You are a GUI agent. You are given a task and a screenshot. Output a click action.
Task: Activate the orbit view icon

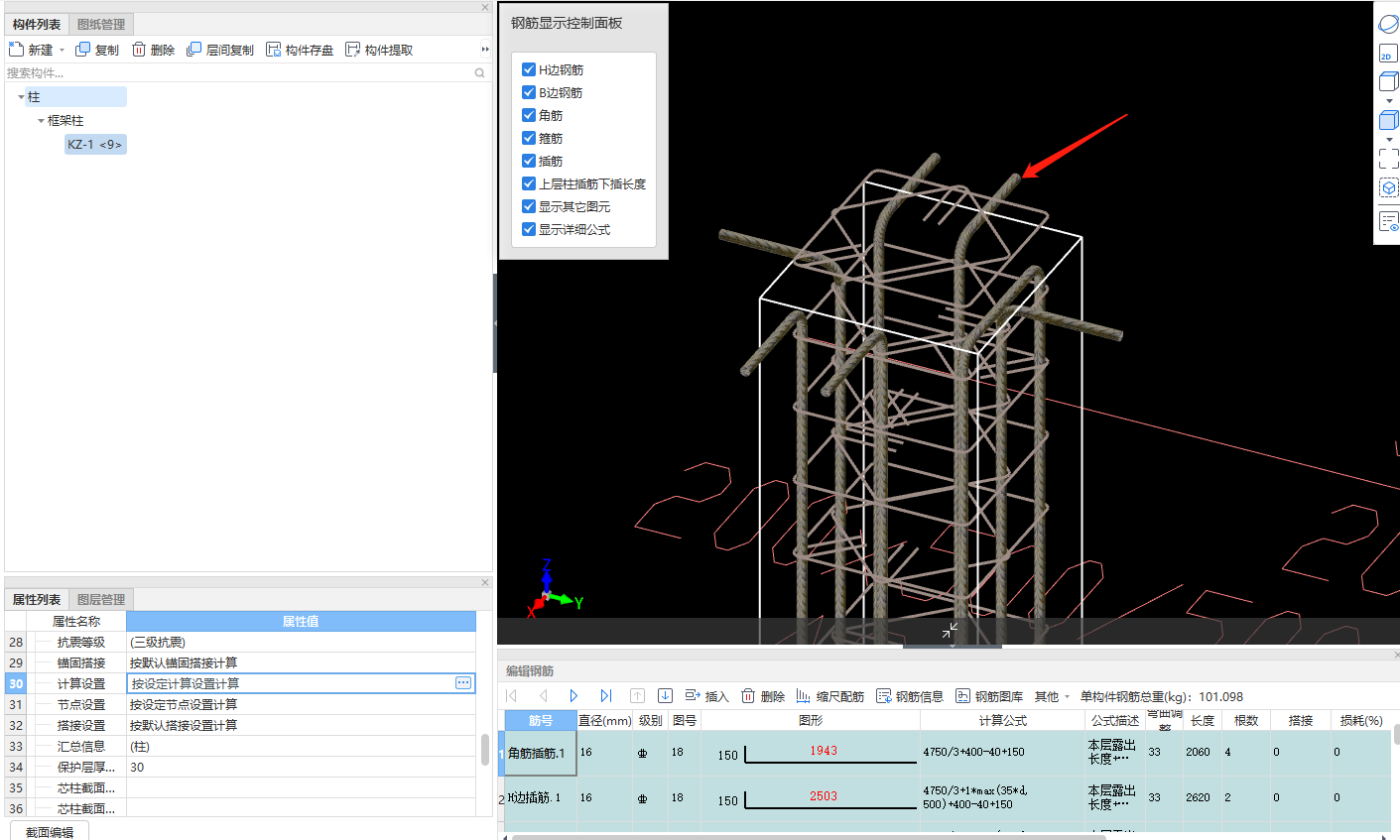[x=1389, y=25]
